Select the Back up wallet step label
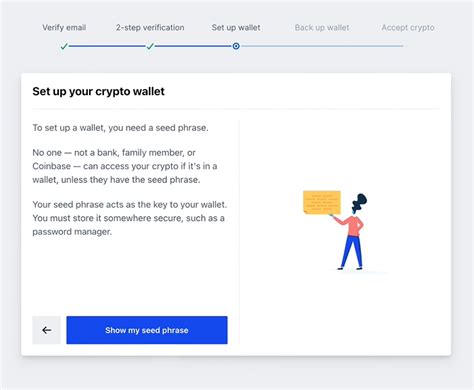 [x=322, y=27]
